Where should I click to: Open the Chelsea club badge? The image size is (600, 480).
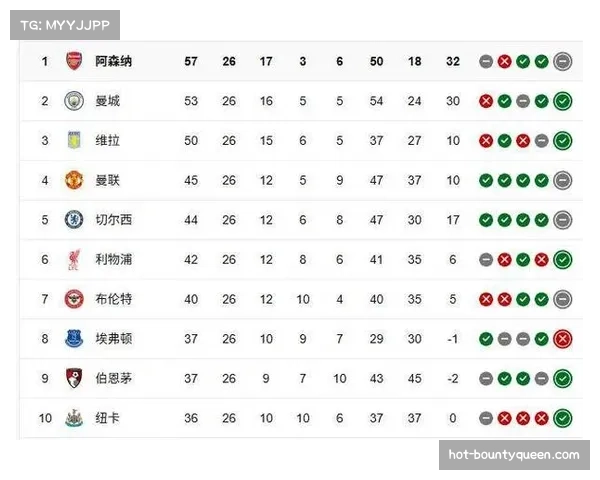coord(75,219)
